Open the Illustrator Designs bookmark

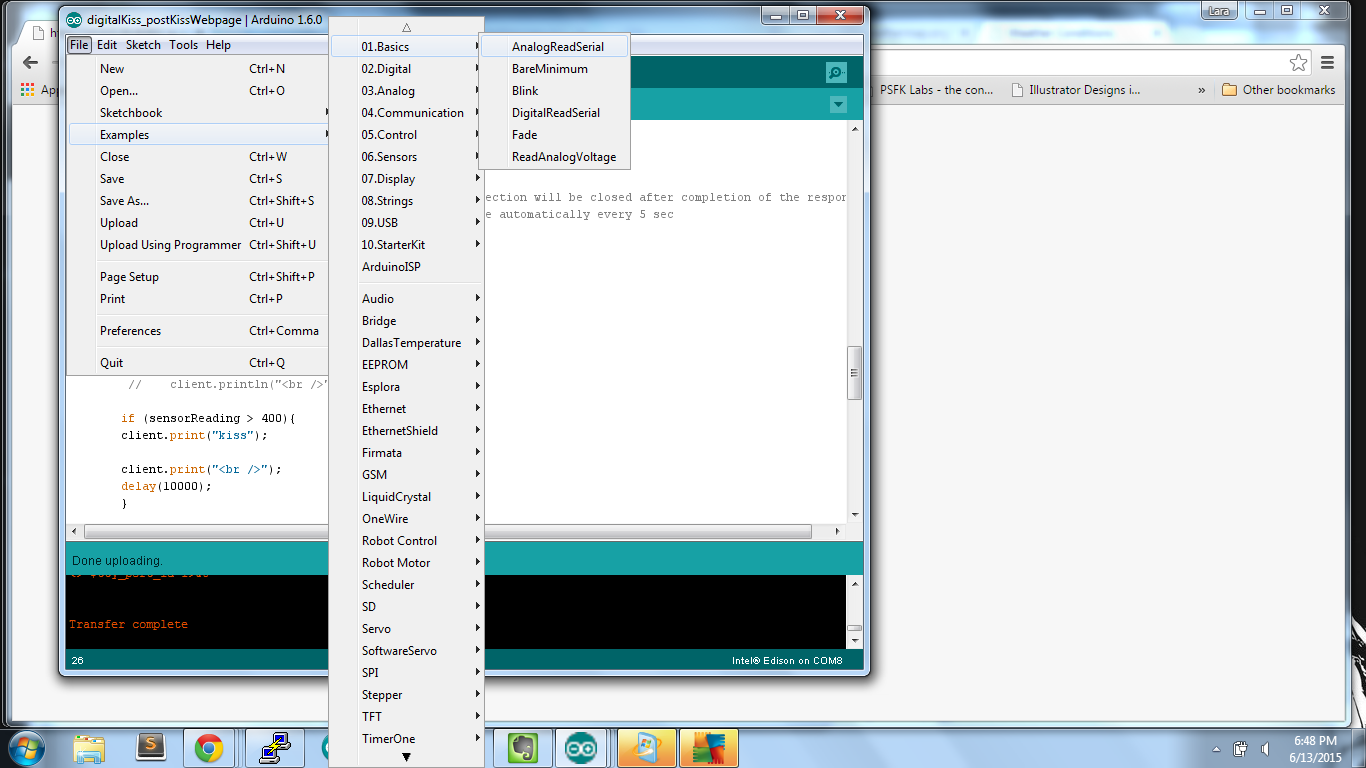coord(1076,90)
